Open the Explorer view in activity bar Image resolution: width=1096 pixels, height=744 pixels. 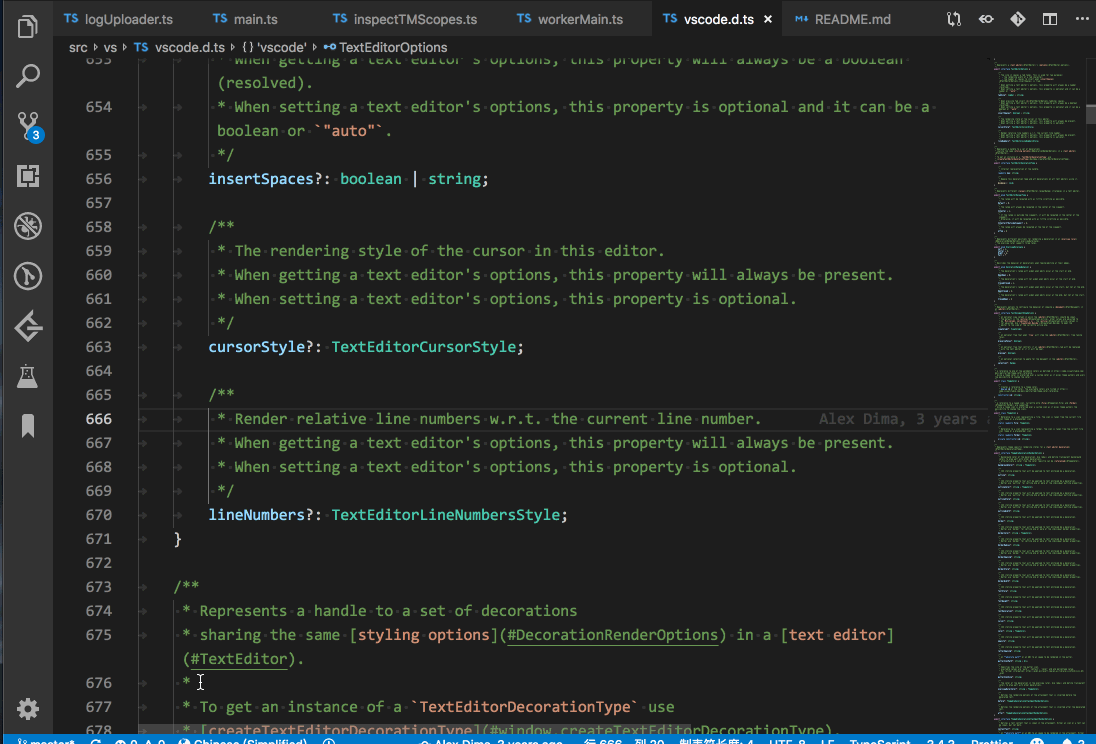pyautogui.click(x=27, y=27)
